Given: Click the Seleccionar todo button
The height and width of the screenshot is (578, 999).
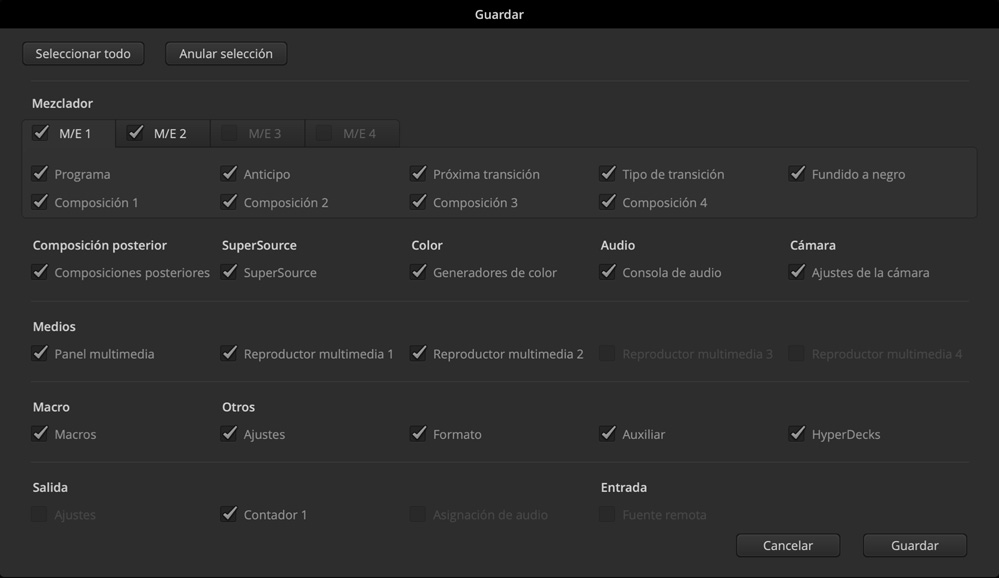Looking at the screenshot, I should (83, 54).
